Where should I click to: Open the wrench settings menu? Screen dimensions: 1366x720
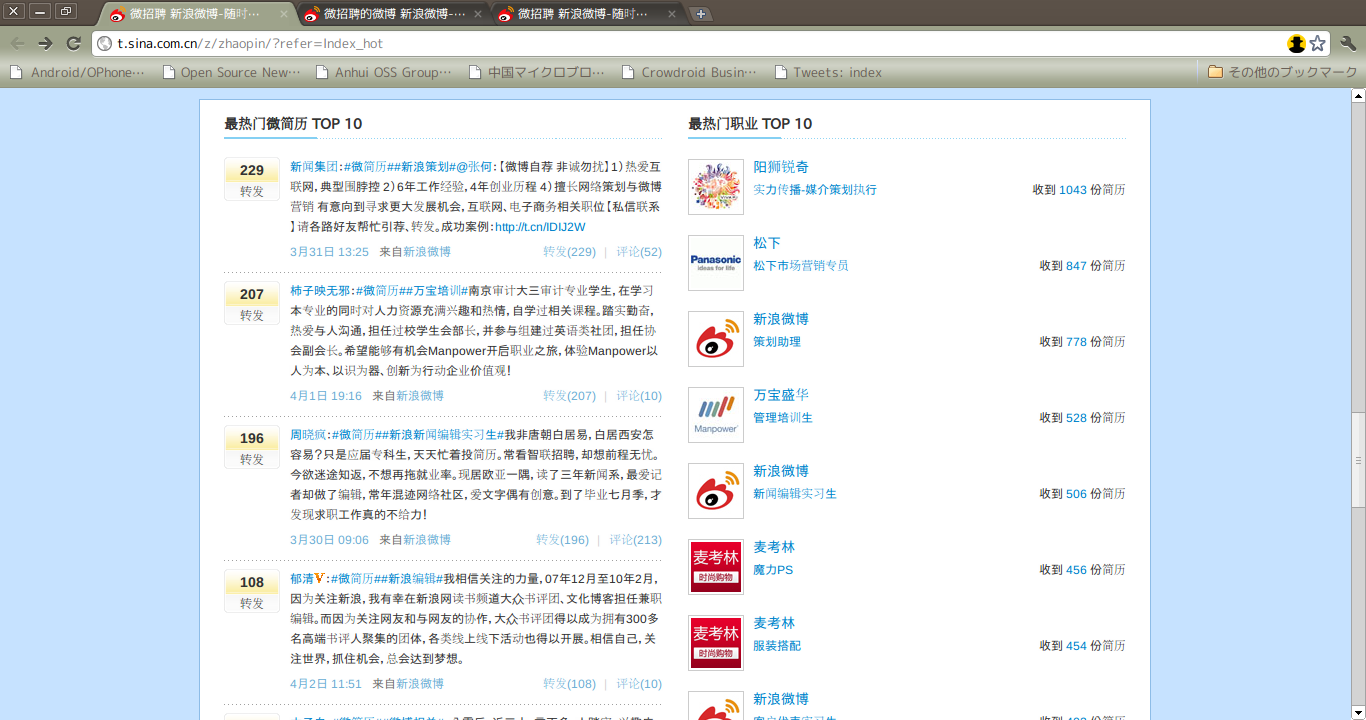click(1348, 43)
